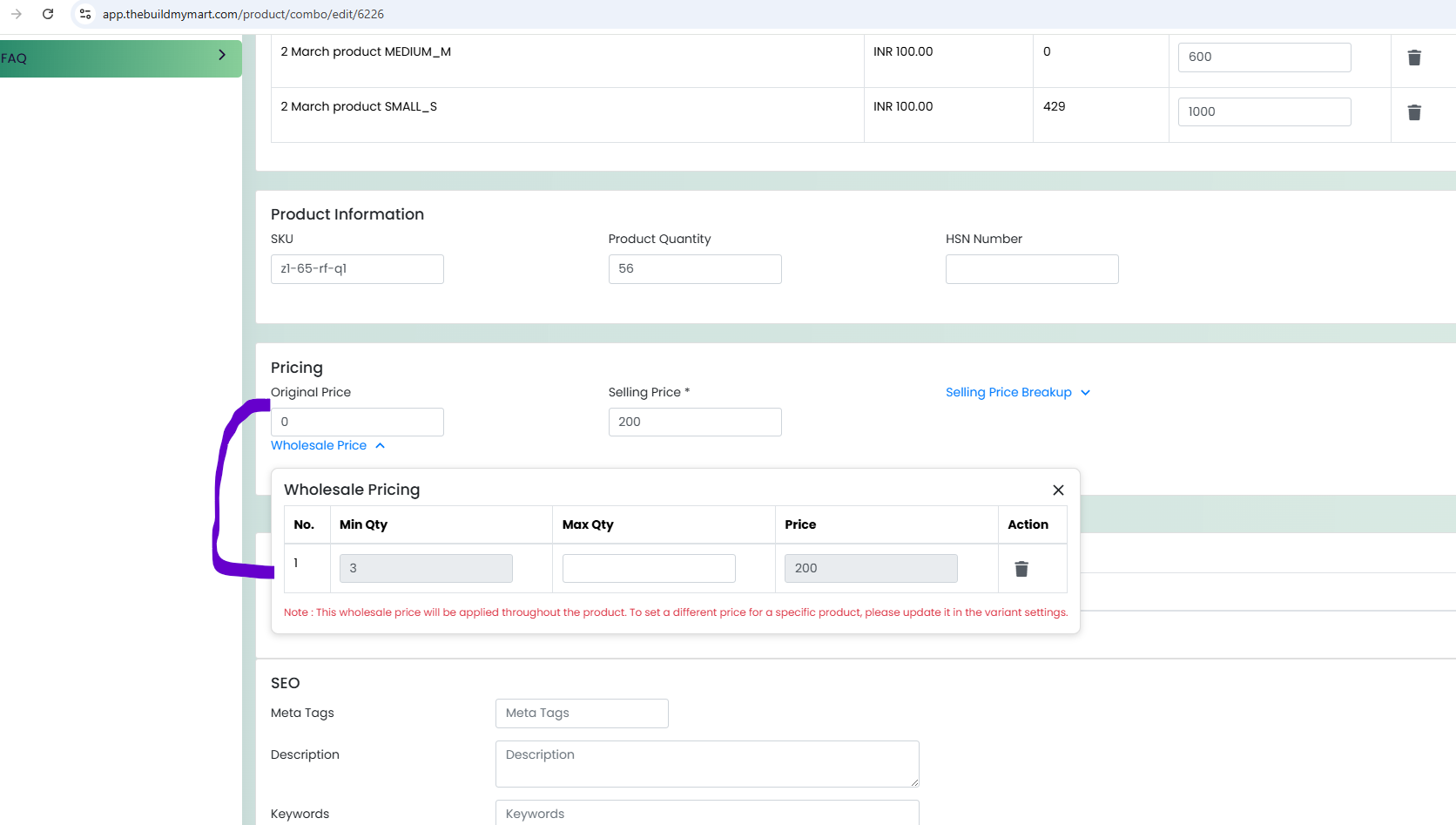The height and width of the screenshot is (825, 1456).
Task: Click the Product Information heading
Action: click(347, 214)
